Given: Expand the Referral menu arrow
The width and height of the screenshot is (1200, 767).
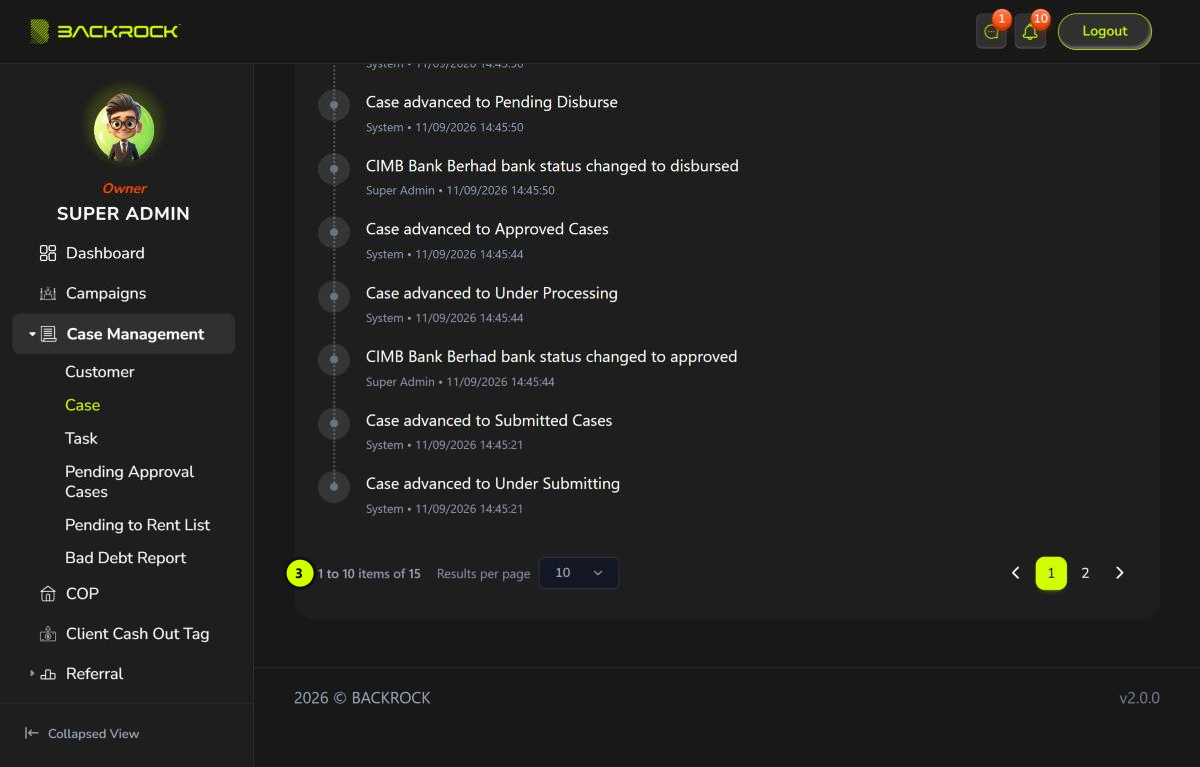Looking at the screenshot, I should [32, 674].
